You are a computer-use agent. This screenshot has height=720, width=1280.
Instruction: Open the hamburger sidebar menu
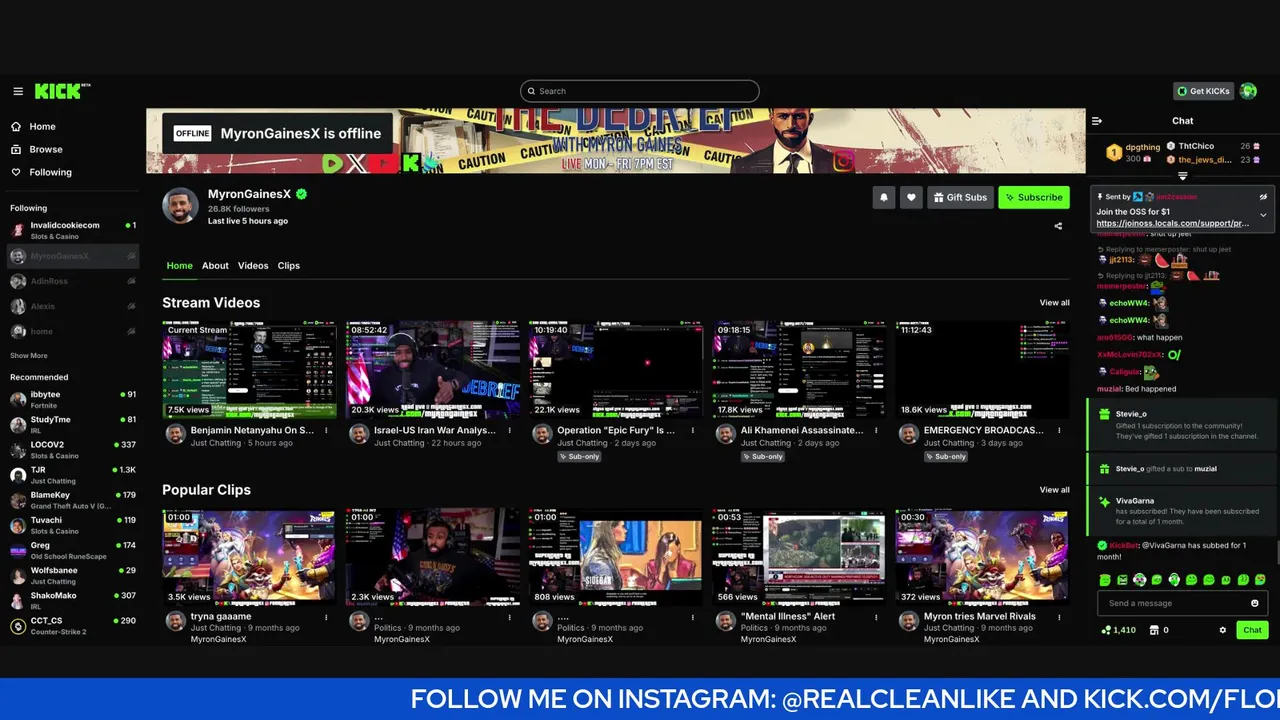pyautogui.click(x=18, y=91)
